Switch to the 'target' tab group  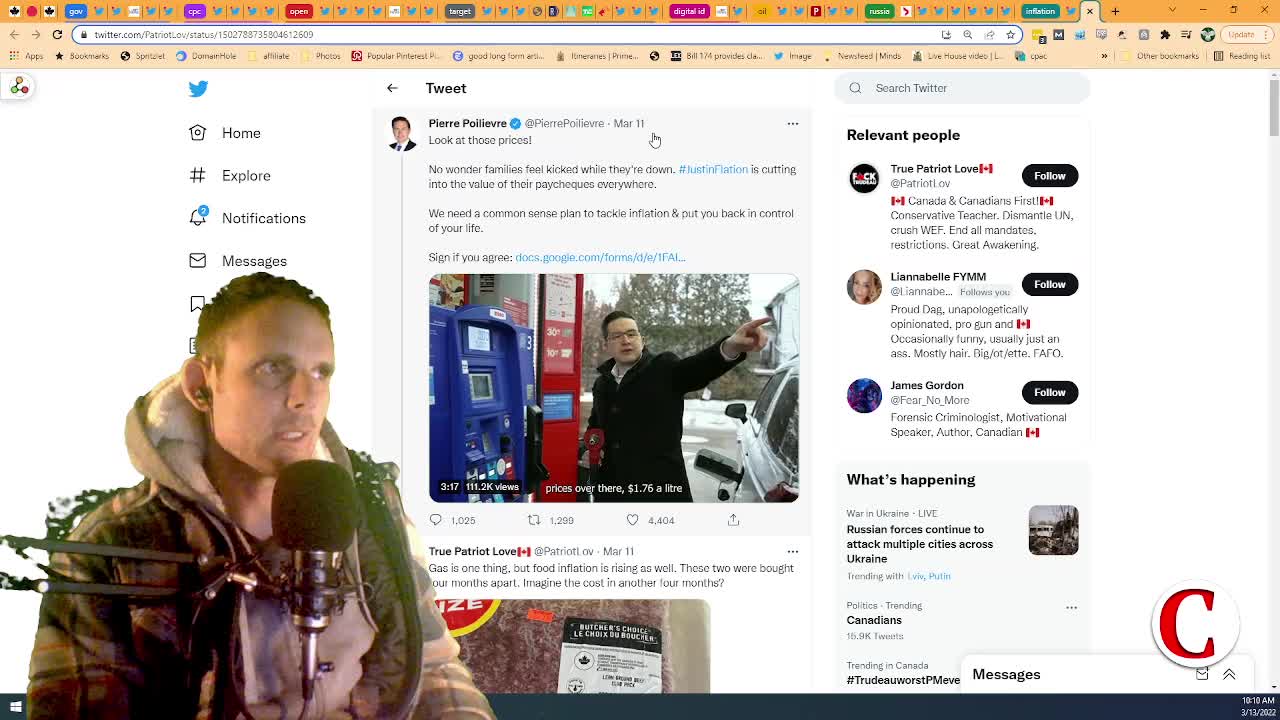[459, 11]
